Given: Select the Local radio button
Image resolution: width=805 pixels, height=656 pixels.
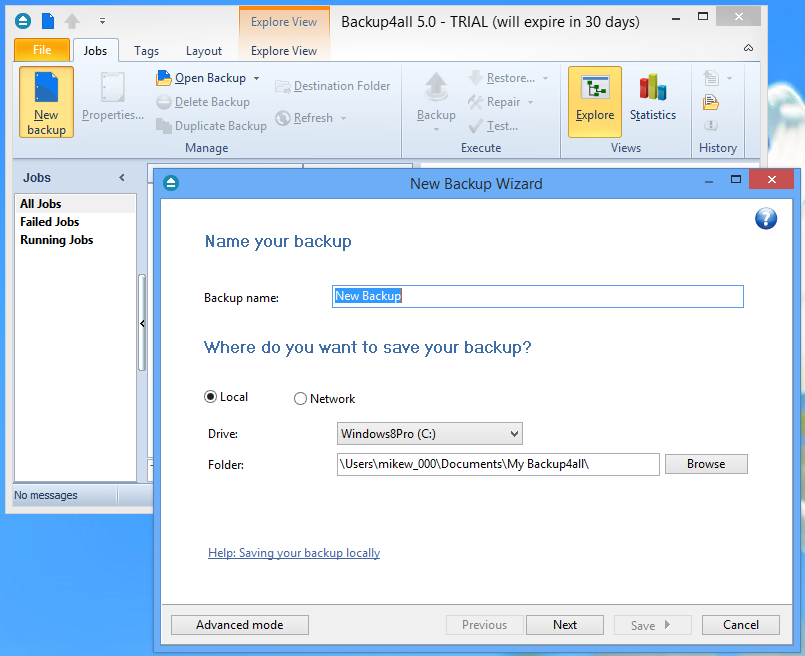Looking at the screenshot, I should [x=210, y=397].
